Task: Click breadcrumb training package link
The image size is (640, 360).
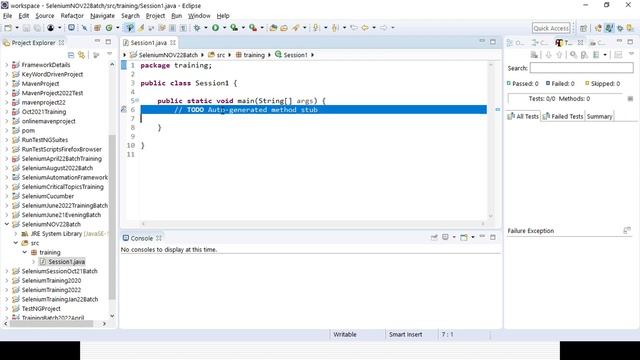Action: (x=254, y=55)
